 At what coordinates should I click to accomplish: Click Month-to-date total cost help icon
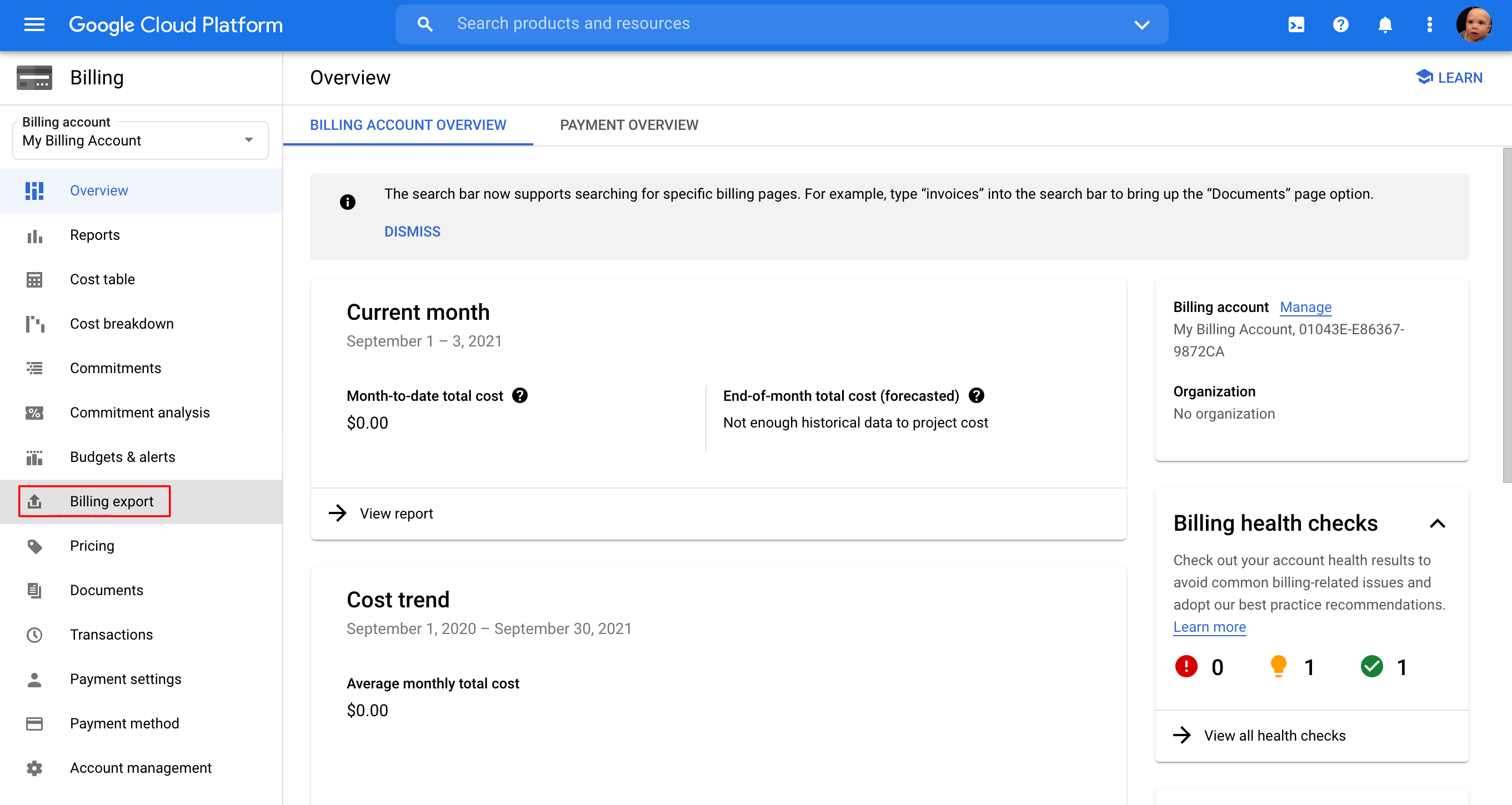pyautogui.click(x=520, y=395)
